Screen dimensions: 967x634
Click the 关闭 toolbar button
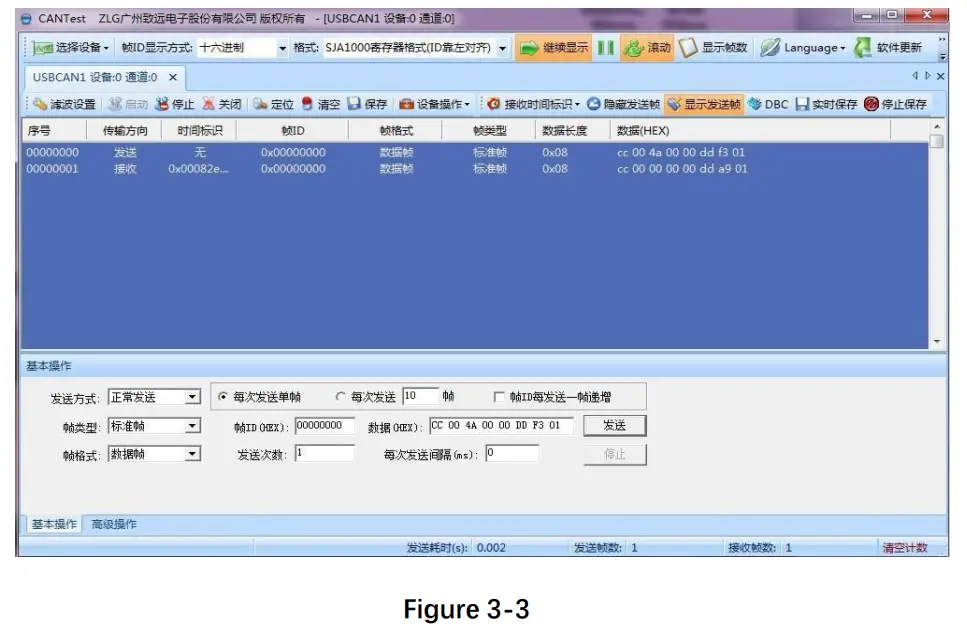221,104
